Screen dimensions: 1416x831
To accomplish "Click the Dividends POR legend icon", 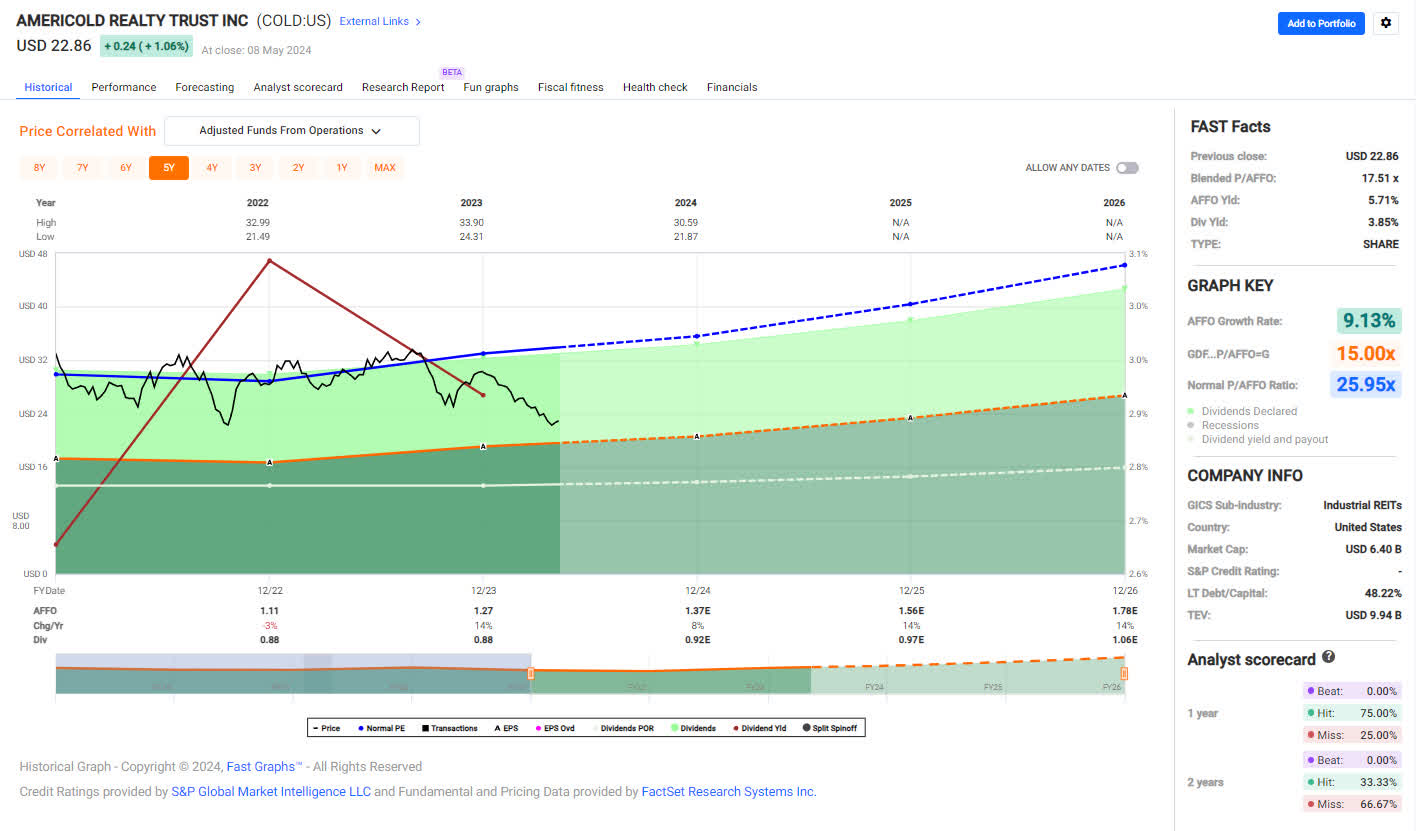I will click(x=593, y=727).
